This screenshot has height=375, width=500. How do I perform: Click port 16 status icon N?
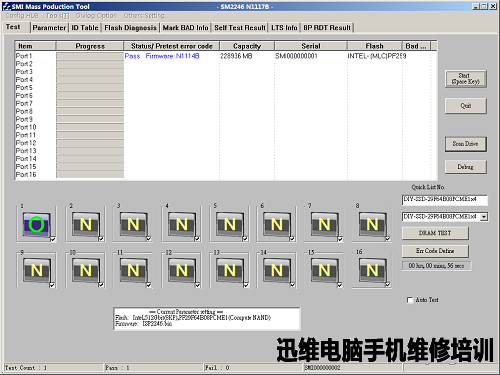click(372, 270)
